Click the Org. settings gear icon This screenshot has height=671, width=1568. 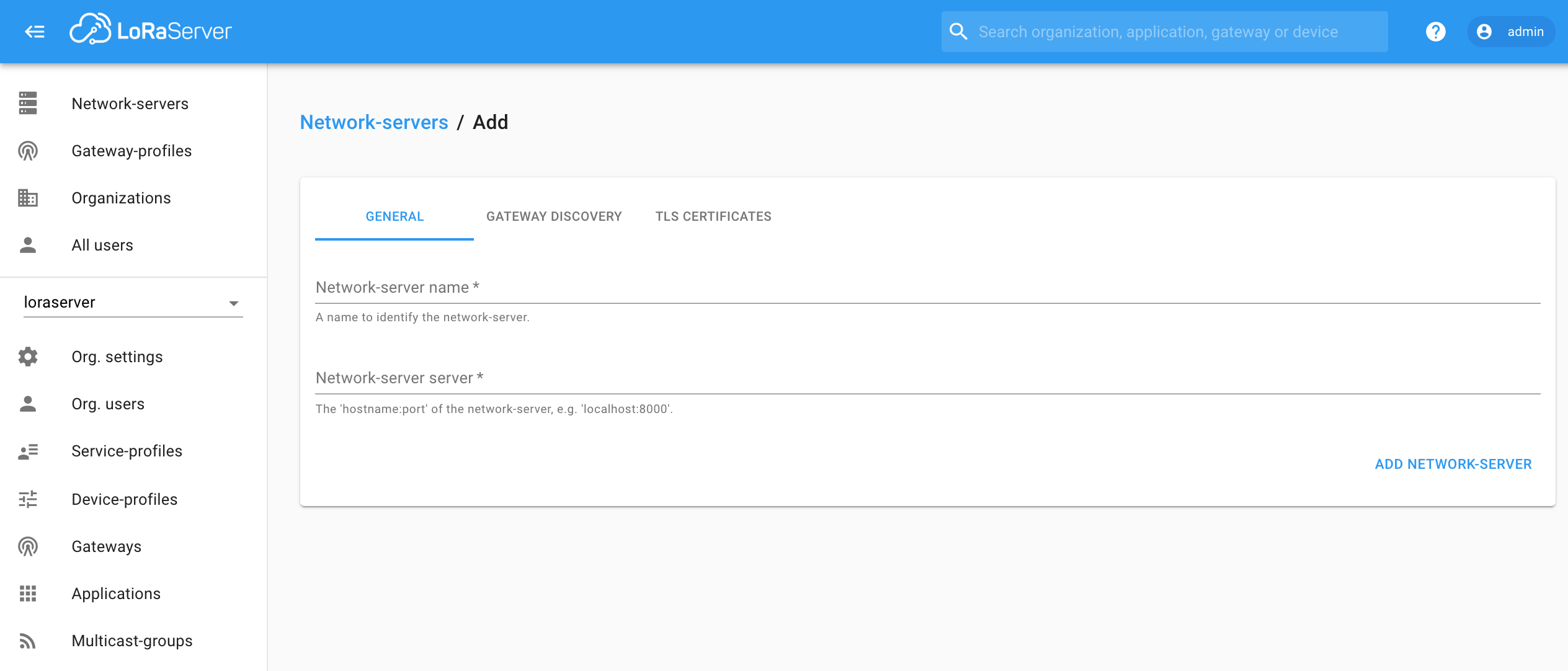pyautogui.click(x=28, y=356)
